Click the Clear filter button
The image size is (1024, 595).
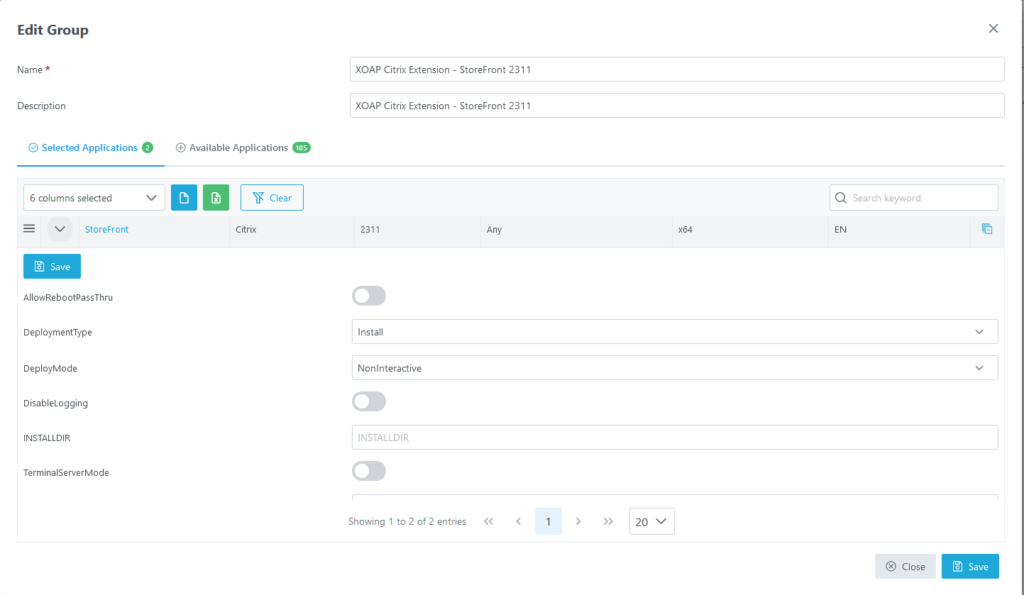pos(272,197)
